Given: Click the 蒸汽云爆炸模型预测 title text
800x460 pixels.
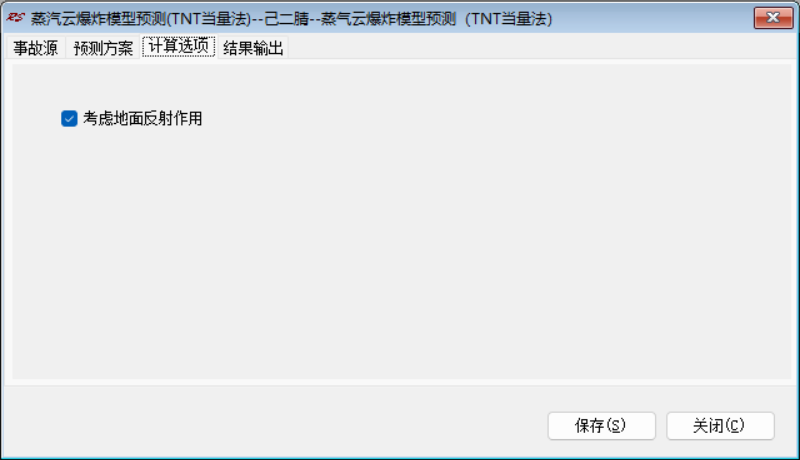Looking at the screenshot, I should 98,19.
